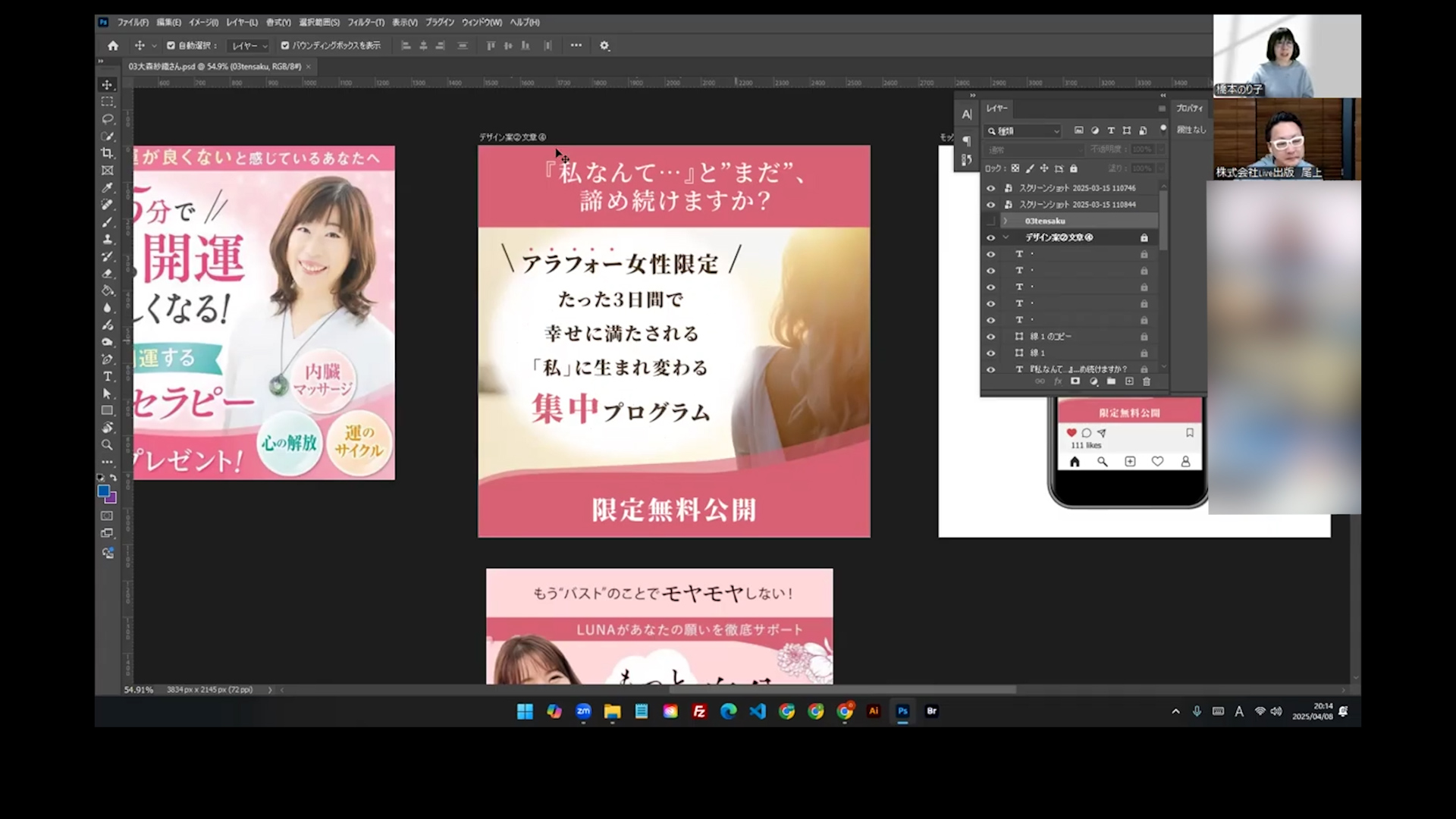The height and width of the screenshot is (819, 1456).
Task: Delete layer with the trash icon
Action: pyautogui.click(x=1147, y=381)
